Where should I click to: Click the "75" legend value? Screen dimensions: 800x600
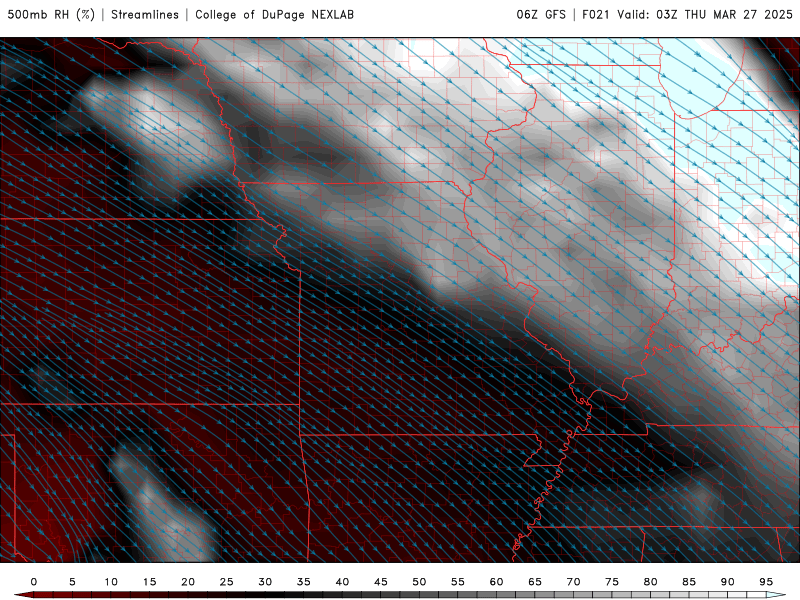[612, 582]
